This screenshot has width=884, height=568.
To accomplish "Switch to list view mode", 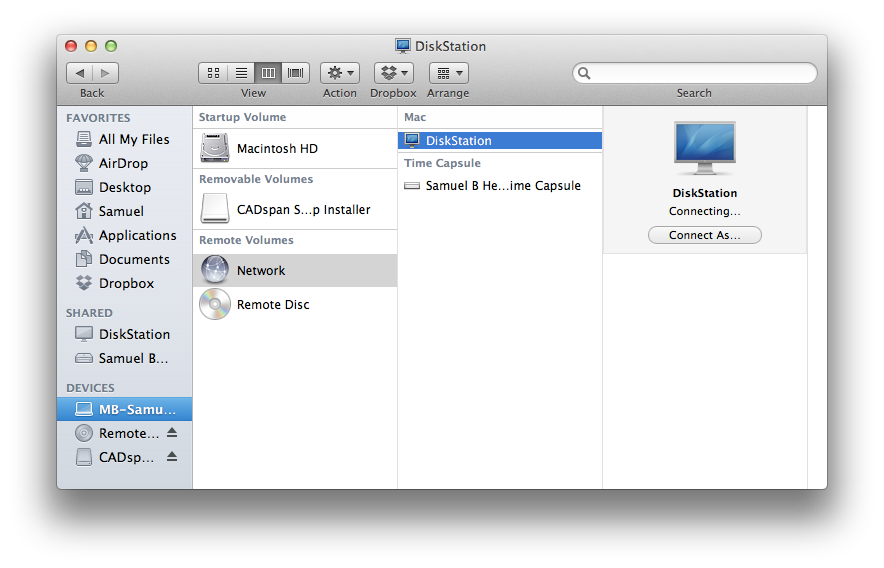I will coord(241,73).
